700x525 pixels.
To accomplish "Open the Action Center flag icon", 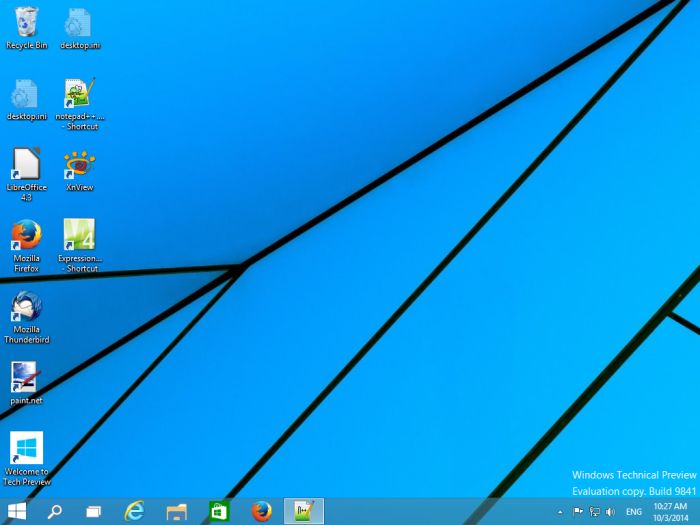I will pyautogui.click(x=578, y=512).
